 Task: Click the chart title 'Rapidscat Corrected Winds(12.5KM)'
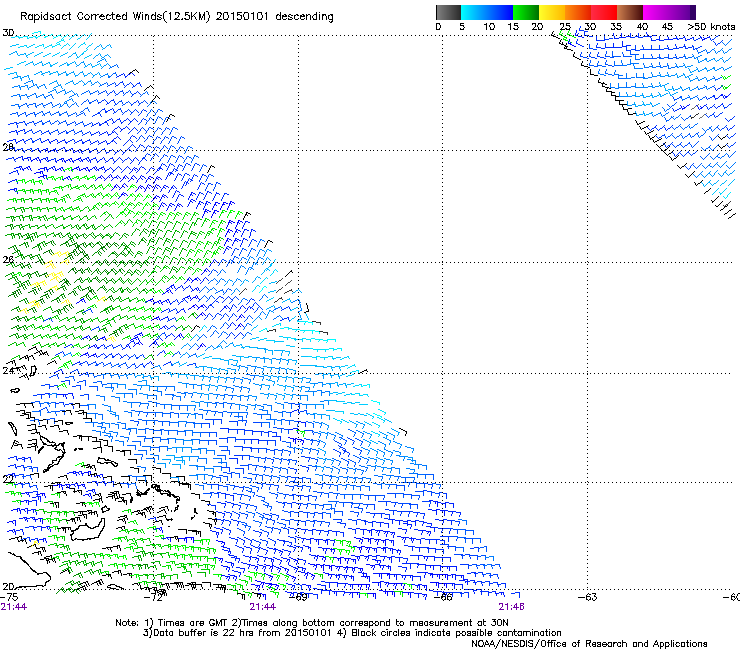coord(115,17)
